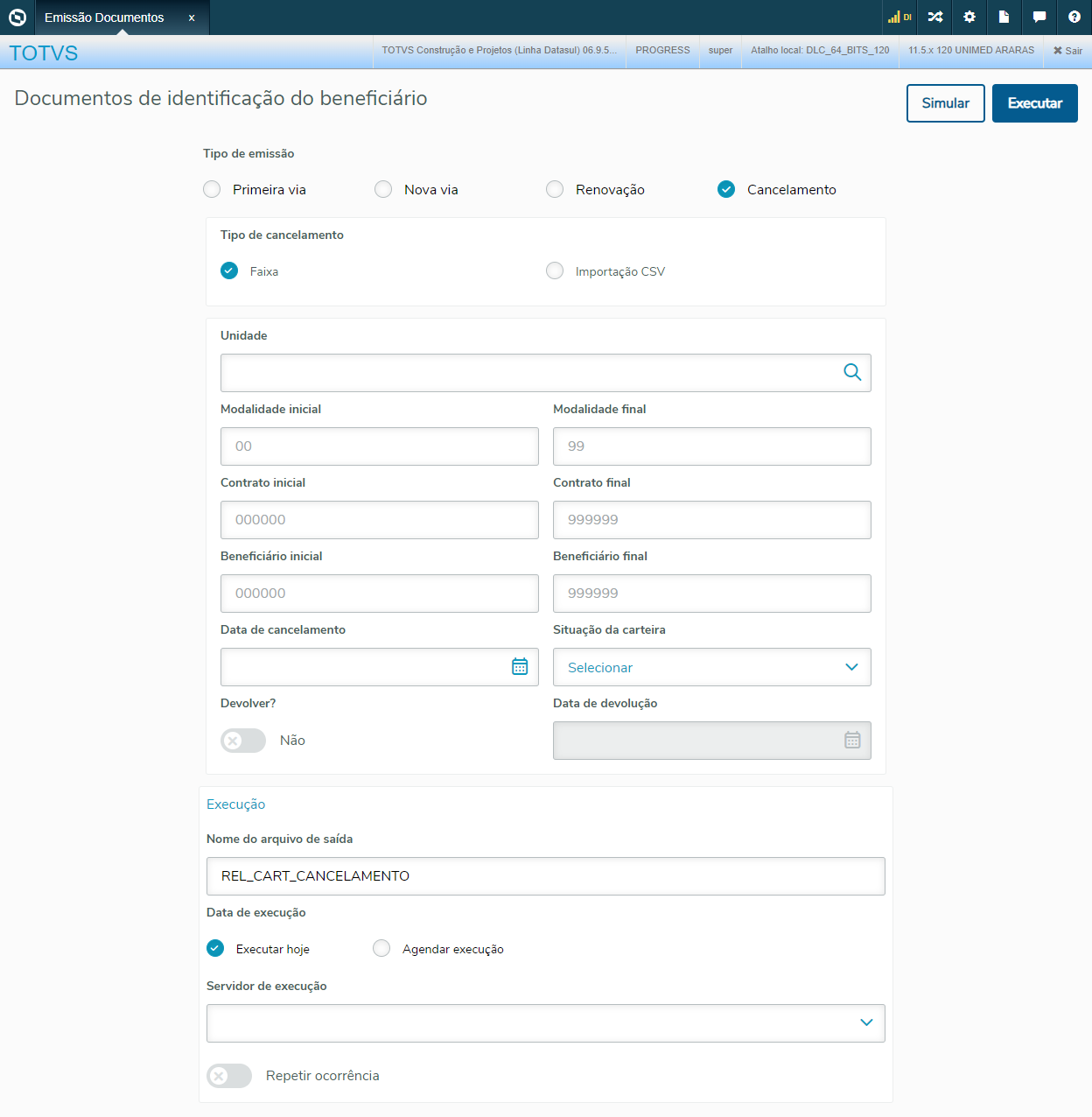Click the shuffle arrows icon in top bar
1092x1117 pixels.
pyautogui.click(x=935, y=18)
